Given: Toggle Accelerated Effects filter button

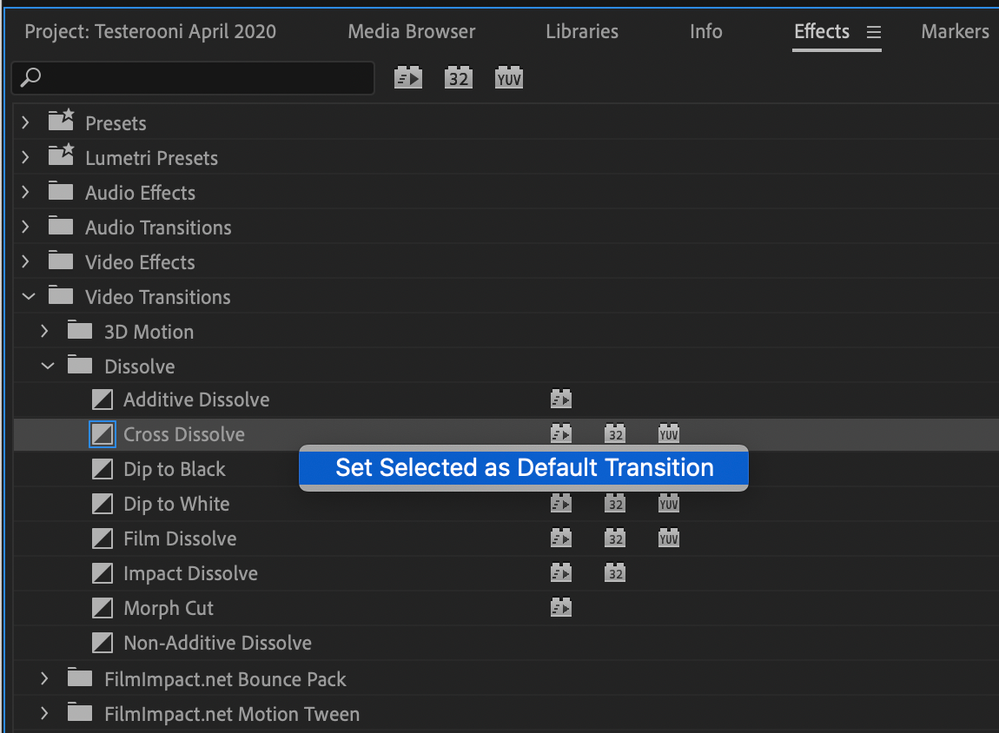Looking at the screenshot, I should point(408,78).
